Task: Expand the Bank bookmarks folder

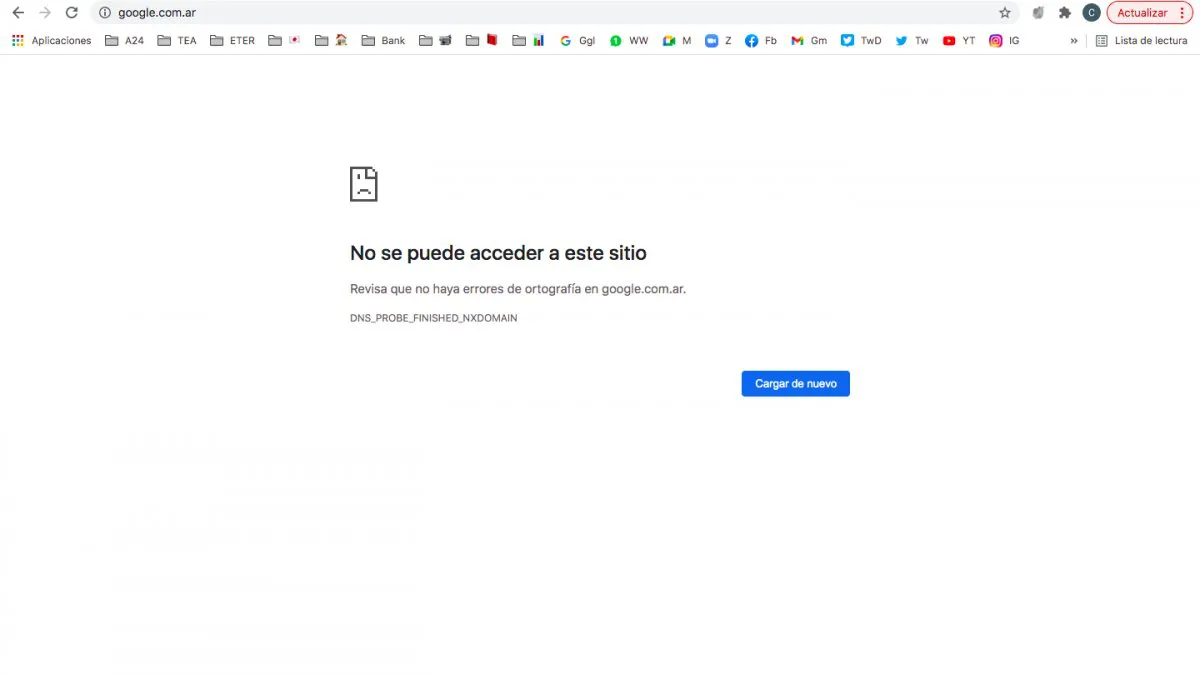Action: tap(385, 40)
